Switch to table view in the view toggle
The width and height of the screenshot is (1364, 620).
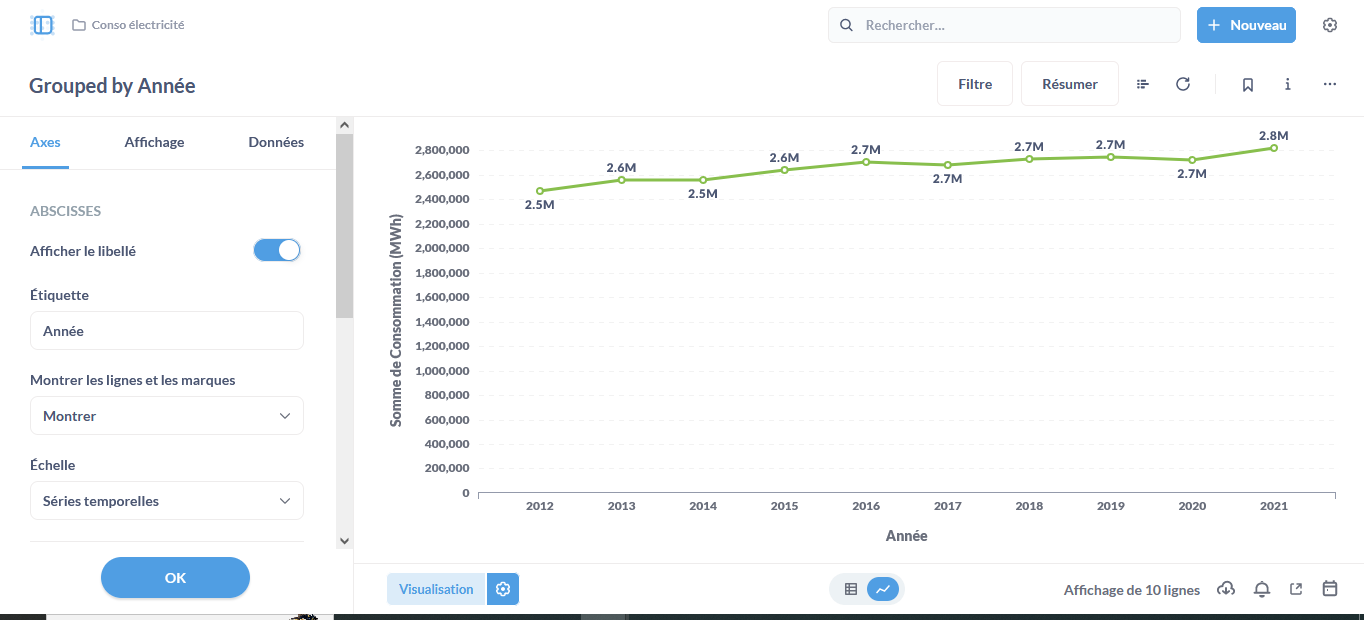point(851,589)
